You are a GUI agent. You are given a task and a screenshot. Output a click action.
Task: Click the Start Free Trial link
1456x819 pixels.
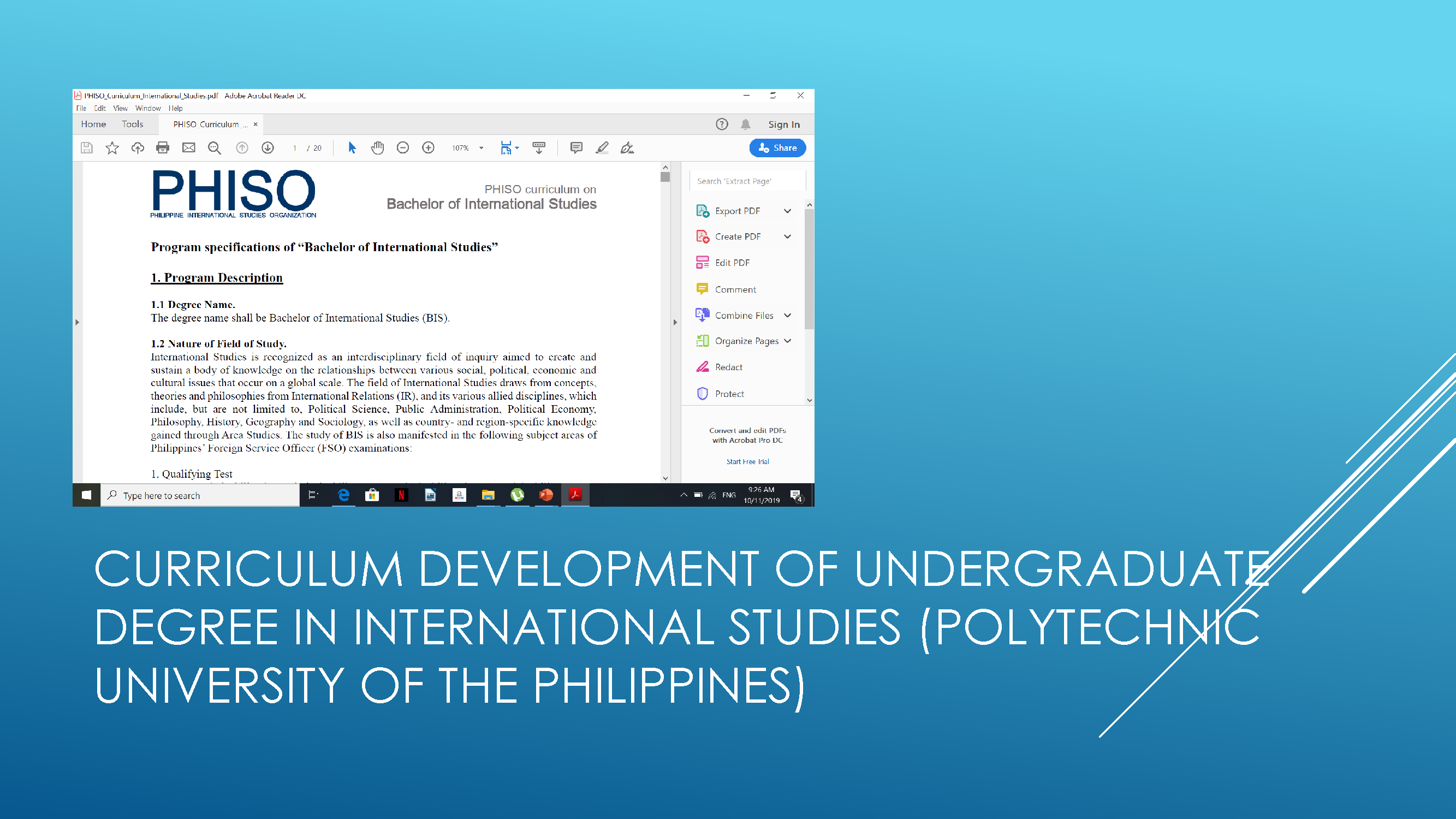[747, 461]
